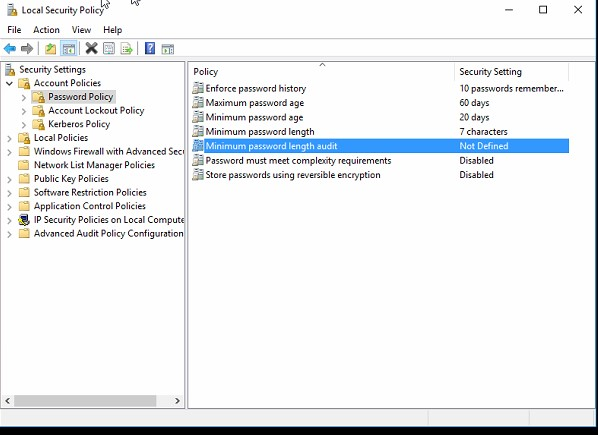The image size is (598, 435).
Task: Toggle the Show/Hide Action Pane icon
Action: pyautogui.click(x=168, y=49)
